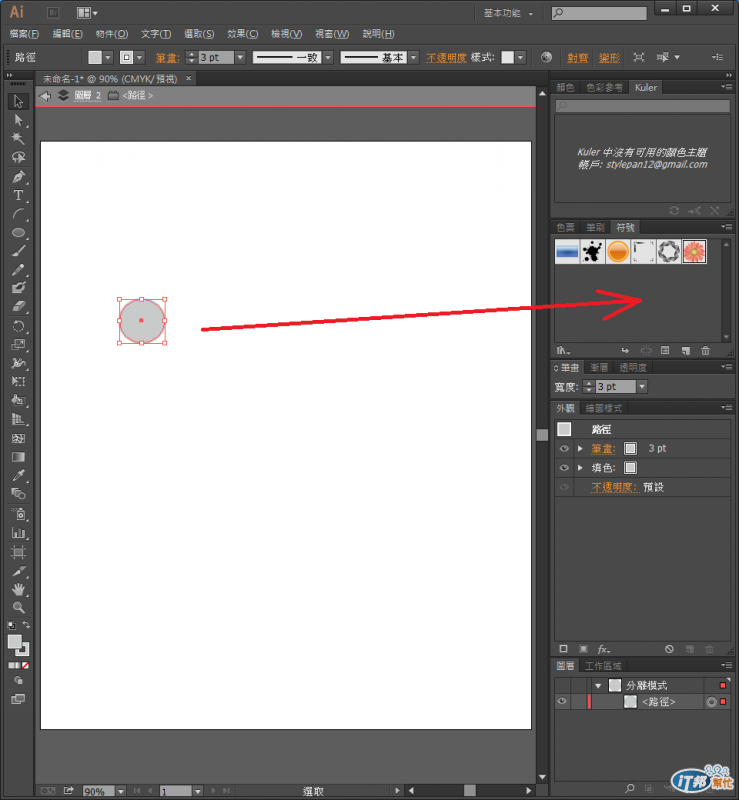
Task: Open the stroke weight 3 pt dropdown in control bar
Action: tap(240, 58)
